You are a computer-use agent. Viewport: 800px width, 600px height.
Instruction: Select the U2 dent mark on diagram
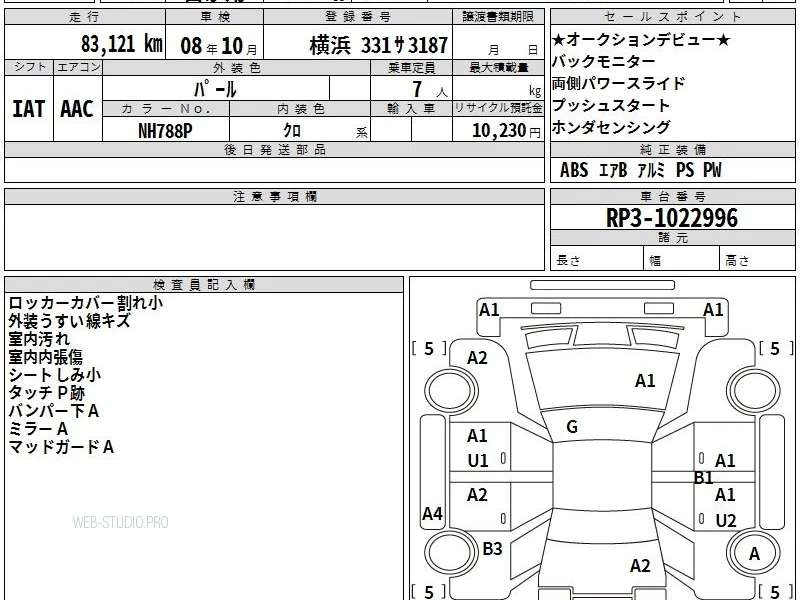[x=726, y=520]
